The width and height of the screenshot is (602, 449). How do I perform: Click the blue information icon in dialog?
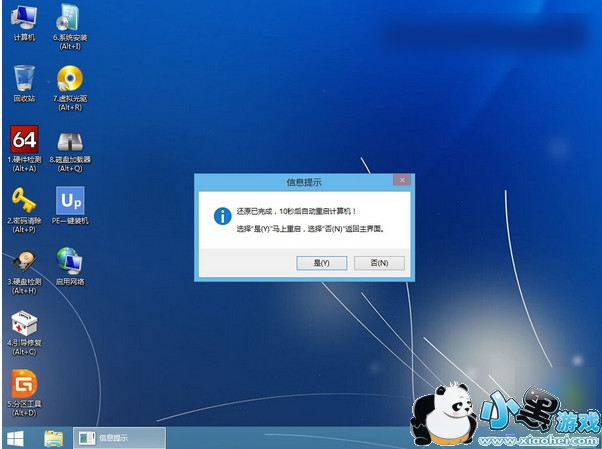[x=222, y=216]
